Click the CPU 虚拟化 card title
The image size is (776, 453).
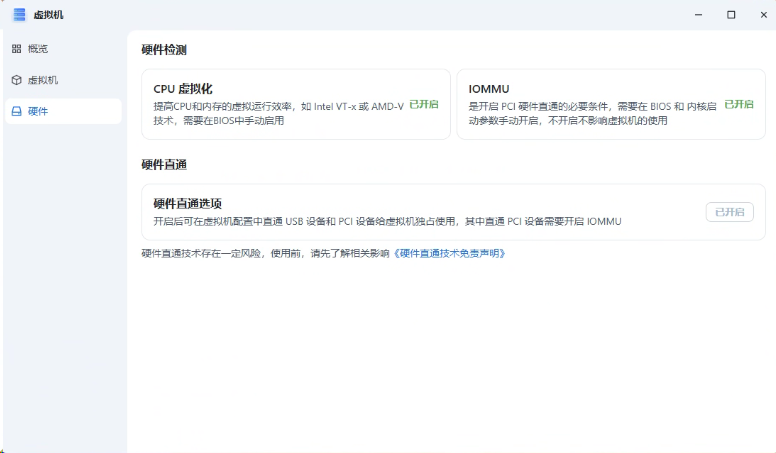(x=183, y=89)
